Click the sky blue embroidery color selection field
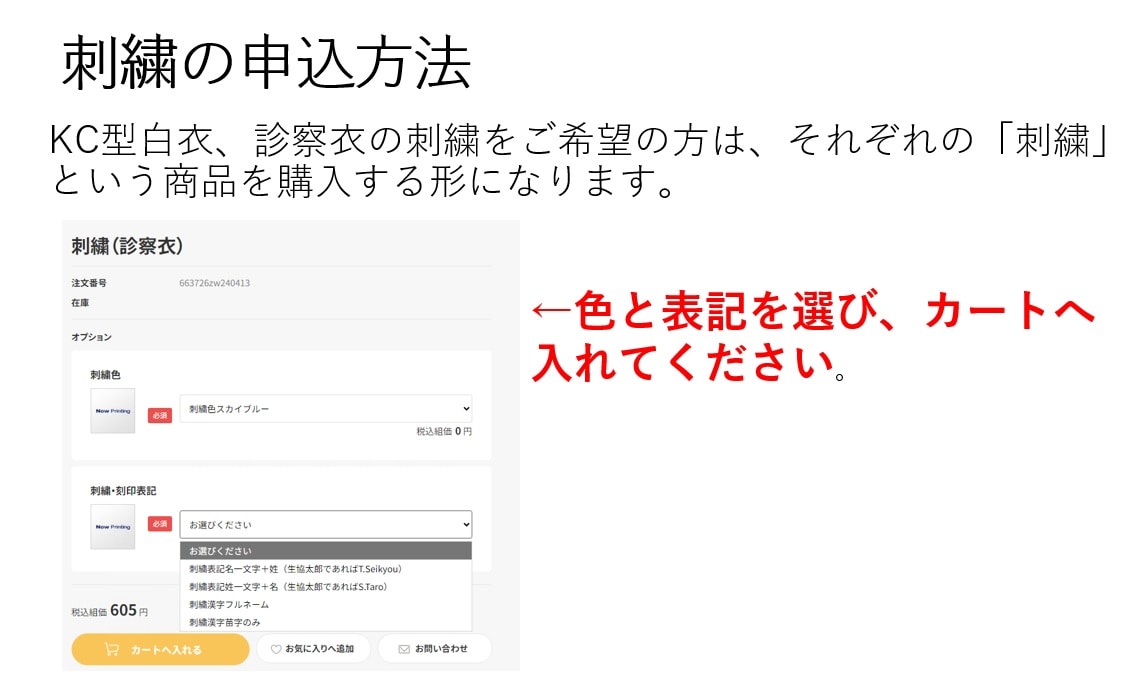This screenshot has height=685, width=1127. point(325,408)
